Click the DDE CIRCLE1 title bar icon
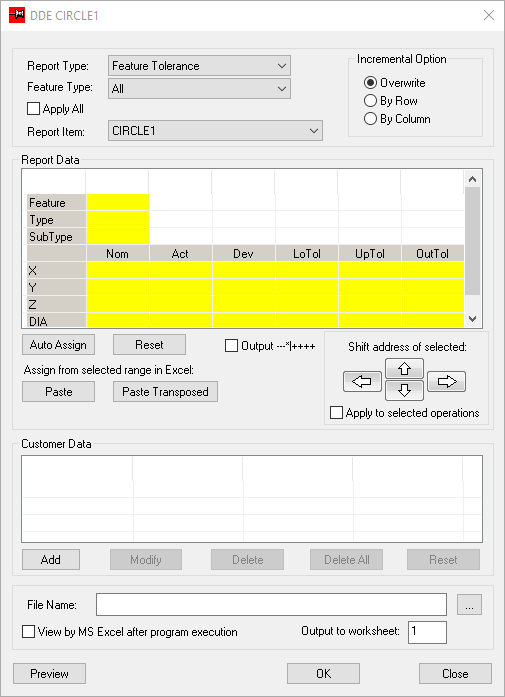This screenshot has height=697, width=505. [x=17, y=15]
